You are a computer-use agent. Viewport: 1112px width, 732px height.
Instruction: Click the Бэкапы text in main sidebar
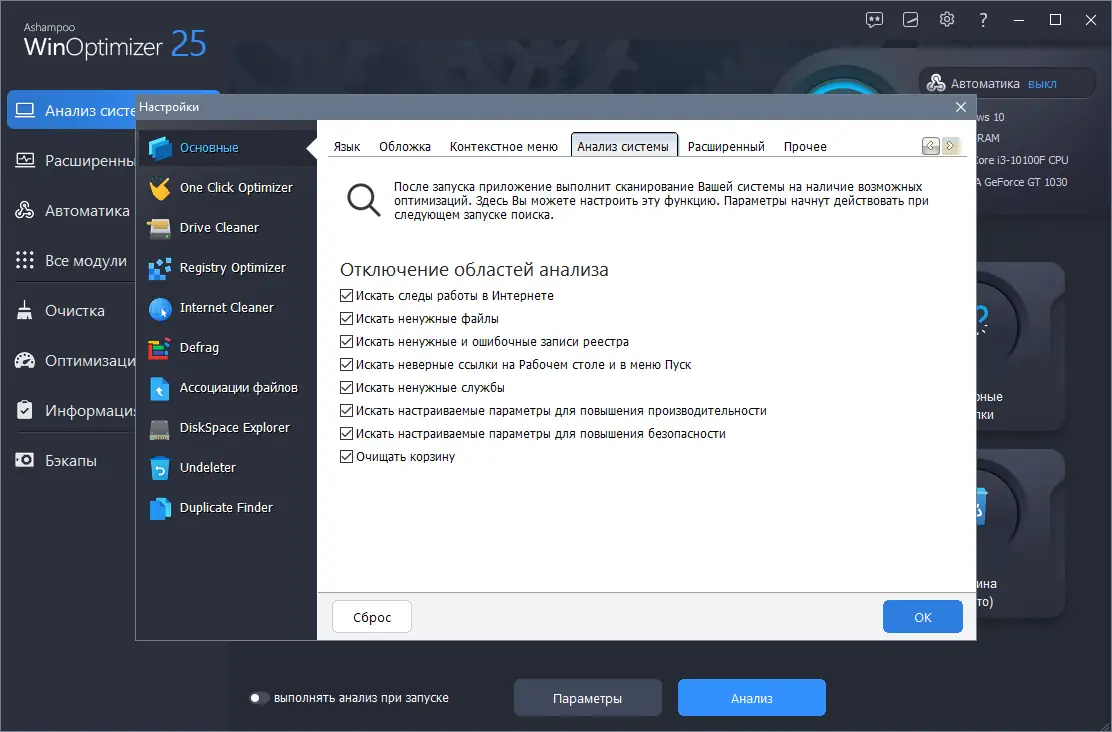point(70,461)
